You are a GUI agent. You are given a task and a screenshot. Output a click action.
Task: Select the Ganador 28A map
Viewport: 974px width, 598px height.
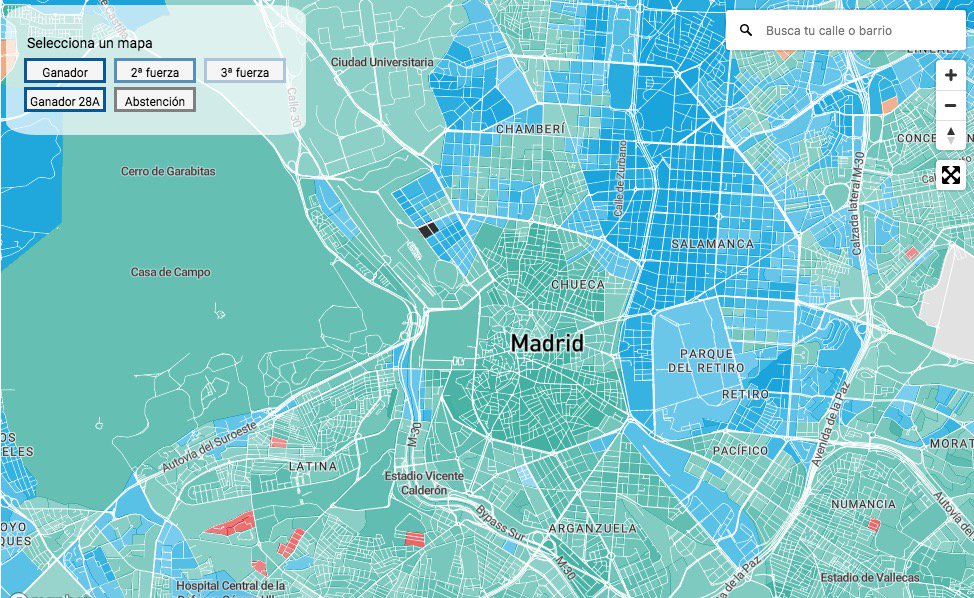click(x=65, y=101)
